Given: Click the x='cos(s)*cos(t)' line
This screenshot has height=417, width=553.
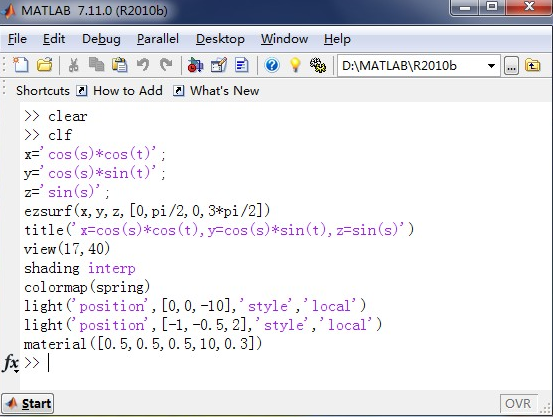Looking at the screenshot, I should pyautogui.click(x=95, y=154).
